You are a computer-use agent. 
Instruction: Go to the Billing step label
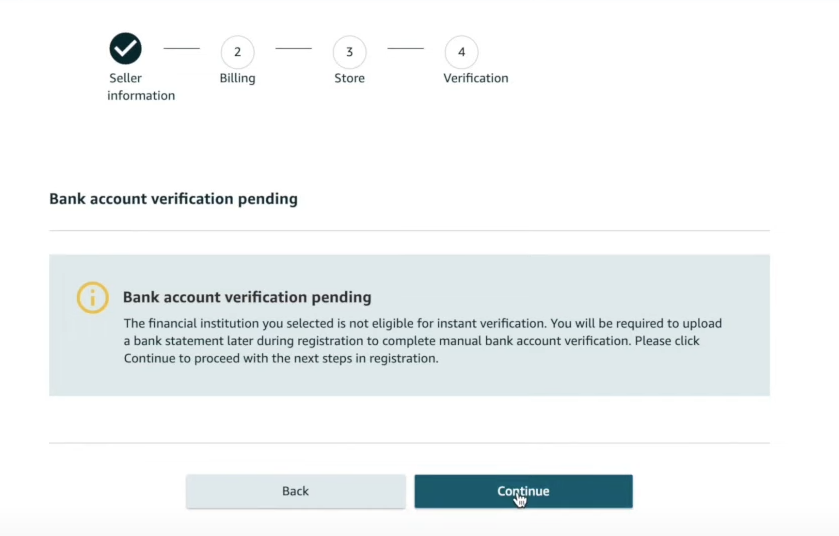click(x=238, y=78)
